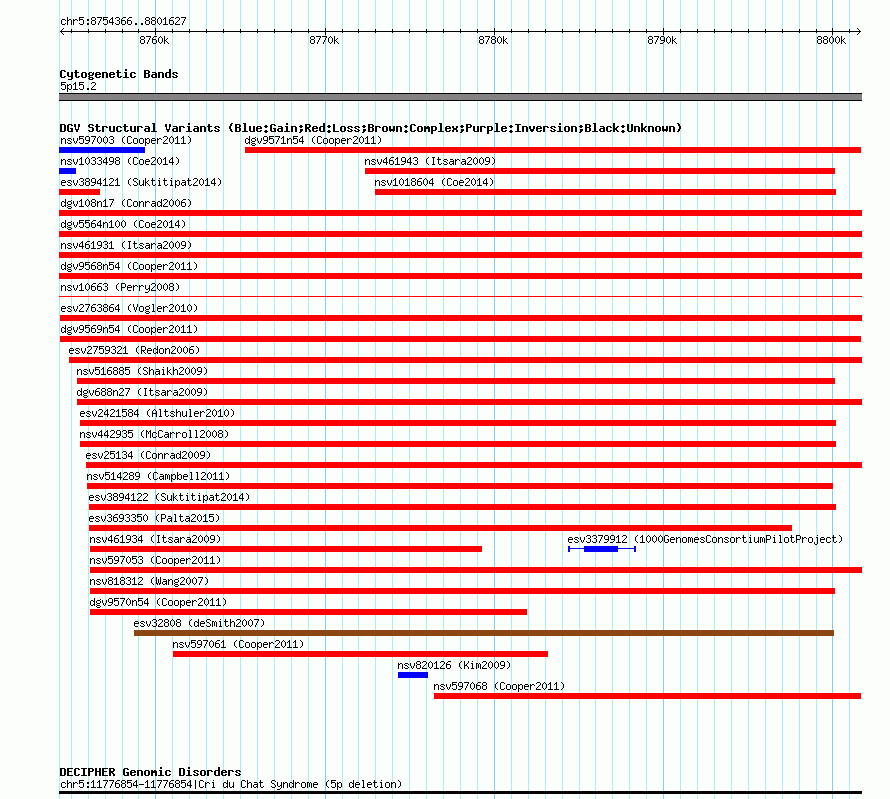Click the 8760k ruler tick label
890x799 pixels.
[154, 40]
